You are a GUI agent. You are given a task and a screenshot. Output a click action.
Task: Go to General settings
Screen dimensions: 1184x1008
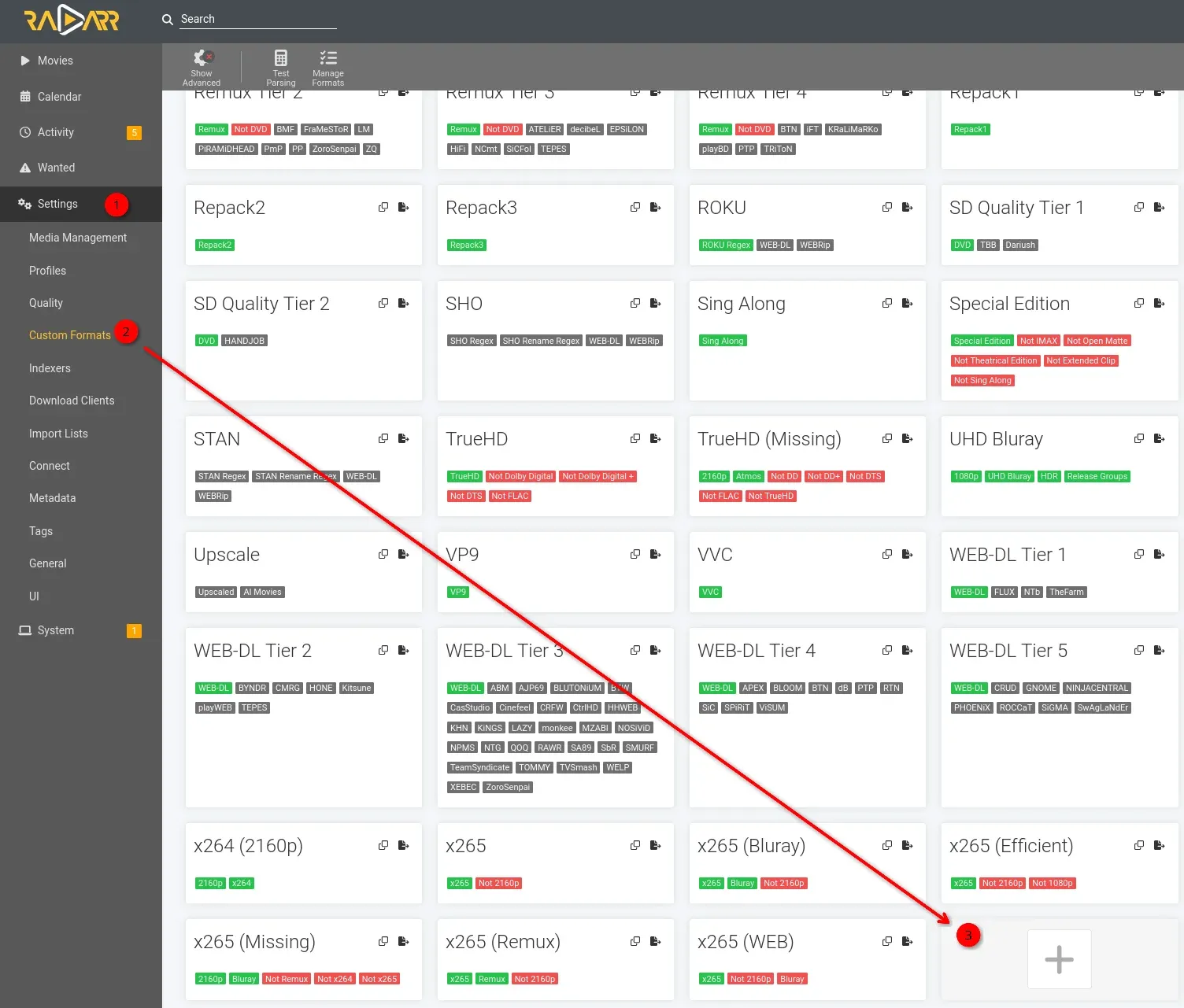pos(48,563)
